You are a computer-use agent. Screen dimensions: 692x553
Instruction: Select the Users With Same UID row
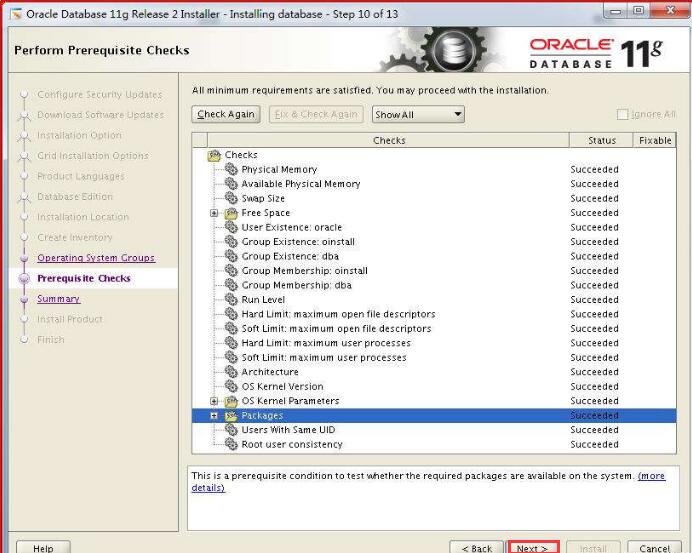(434, 430)
